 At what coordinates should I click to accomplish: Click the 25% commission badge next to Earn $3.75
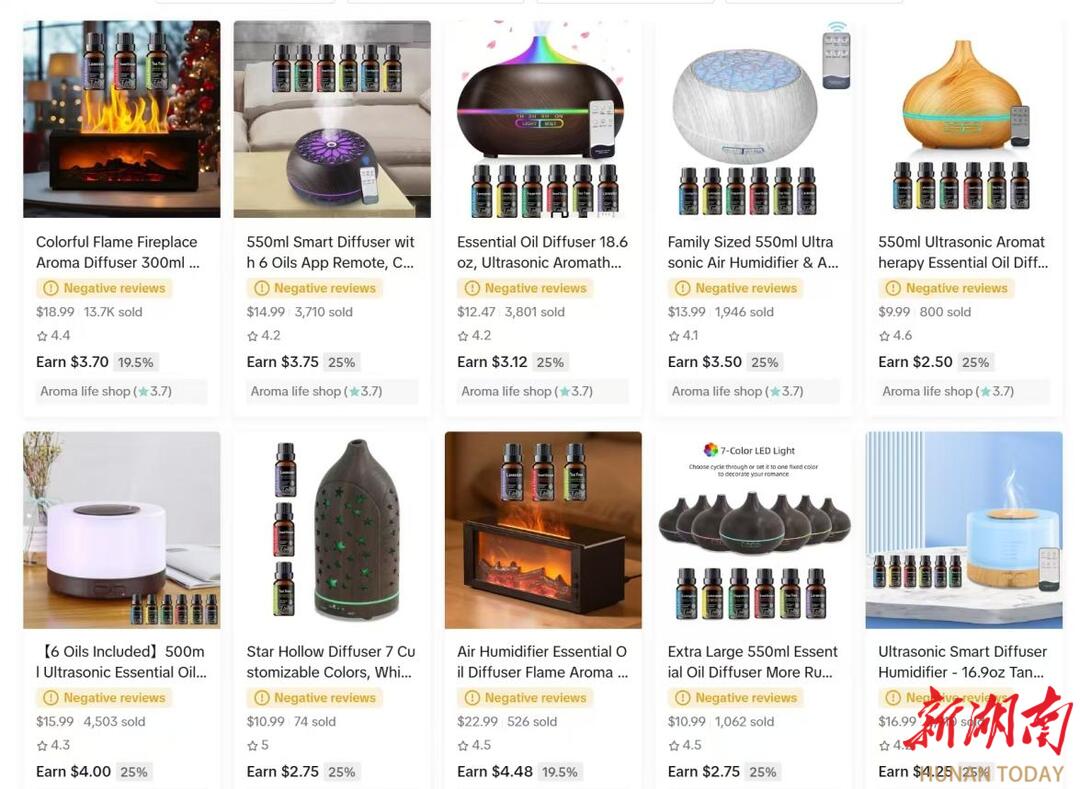click(x=342, y=362)
